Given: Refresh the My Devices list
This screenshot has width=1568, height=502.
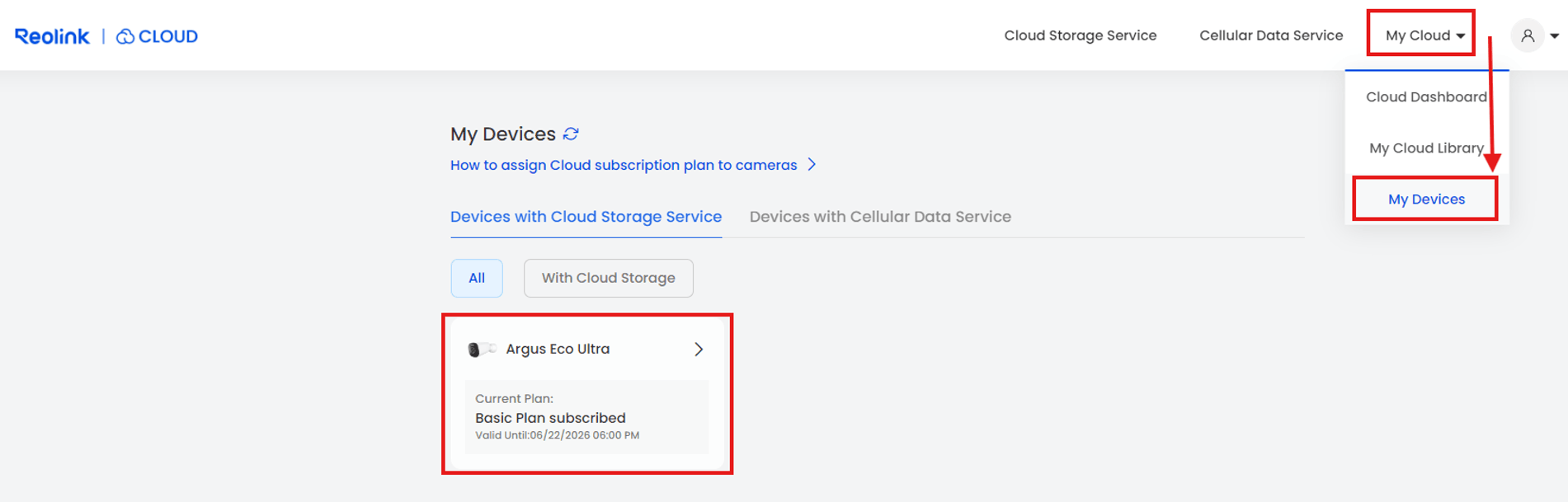Looking at the screenshot, I should pos(571,134).
